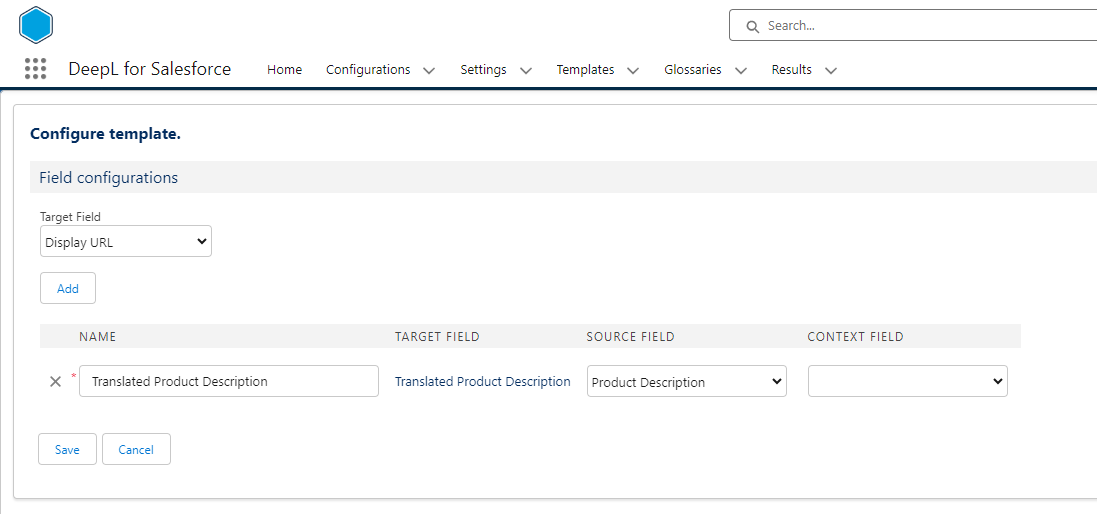Go to the Home tab
Image resolution: width=1097 pixels, height=514 pixels.
click(284, 70)
